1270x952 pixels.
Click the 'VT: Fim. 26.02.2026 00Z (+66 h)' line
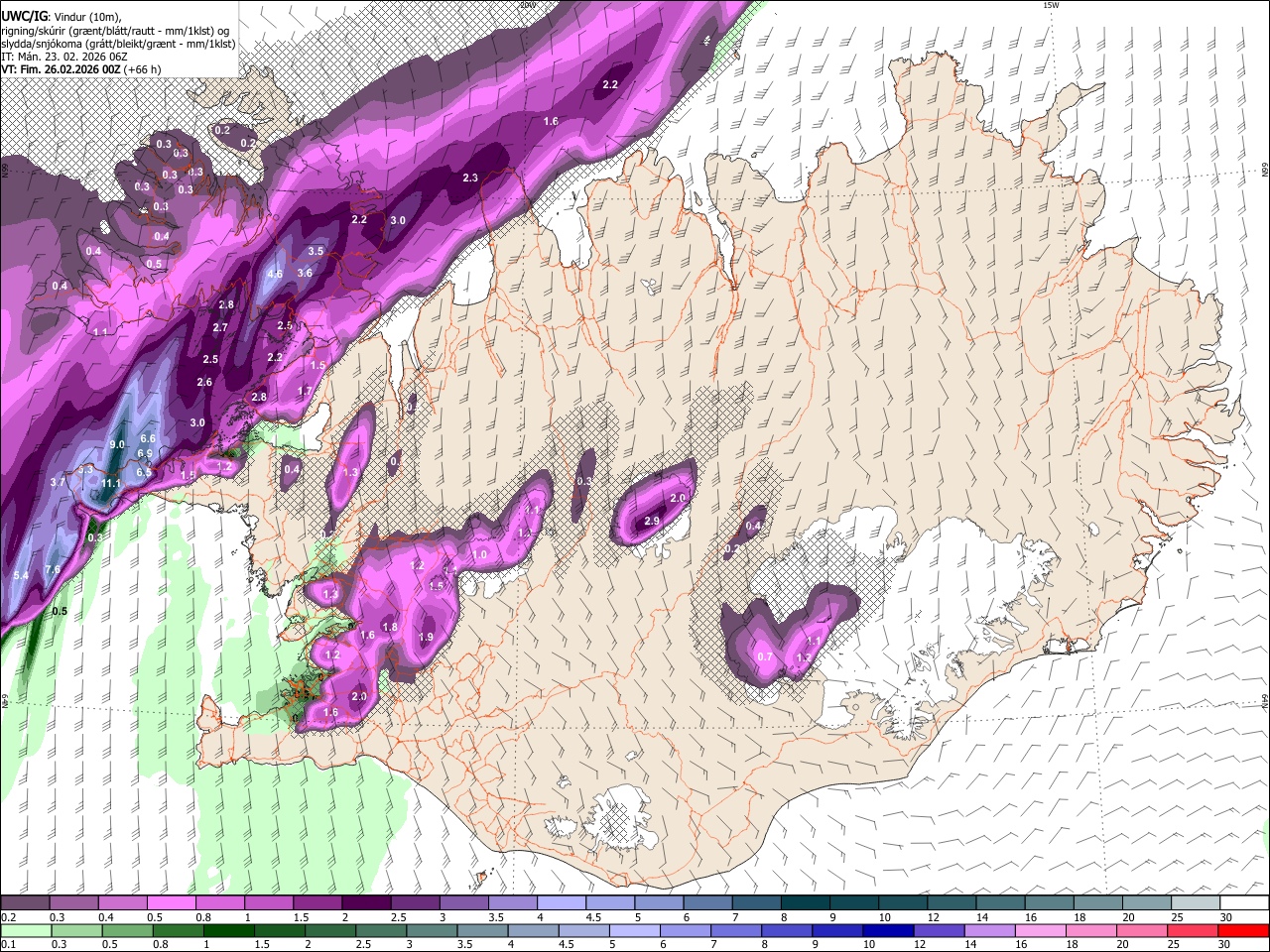click(80, 69)
